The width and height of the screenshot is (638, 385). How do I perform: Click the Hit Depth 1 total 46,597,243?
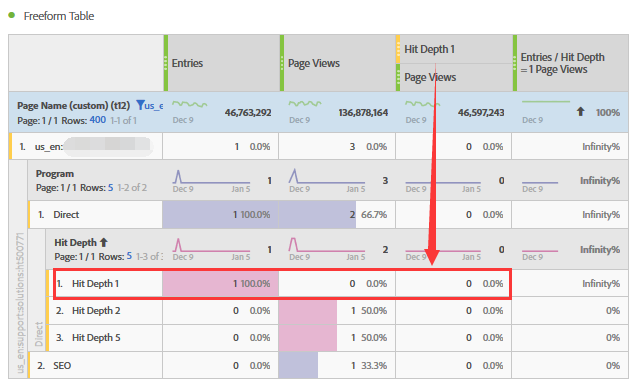click(481, 113)
